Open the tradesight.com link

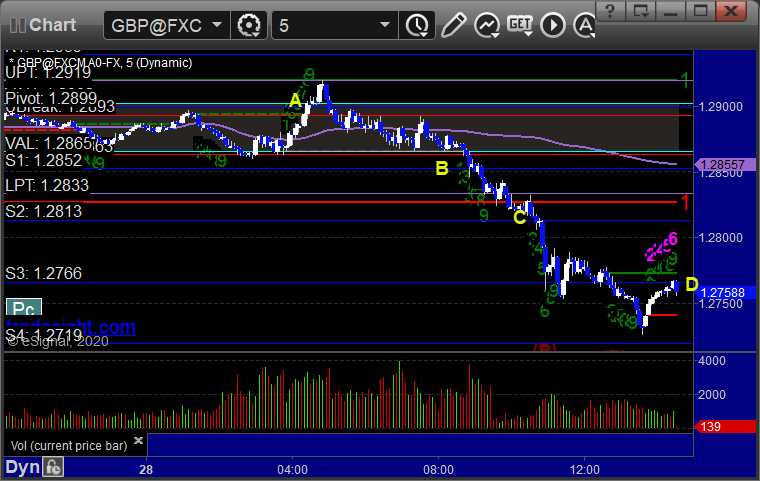(71, 327)
